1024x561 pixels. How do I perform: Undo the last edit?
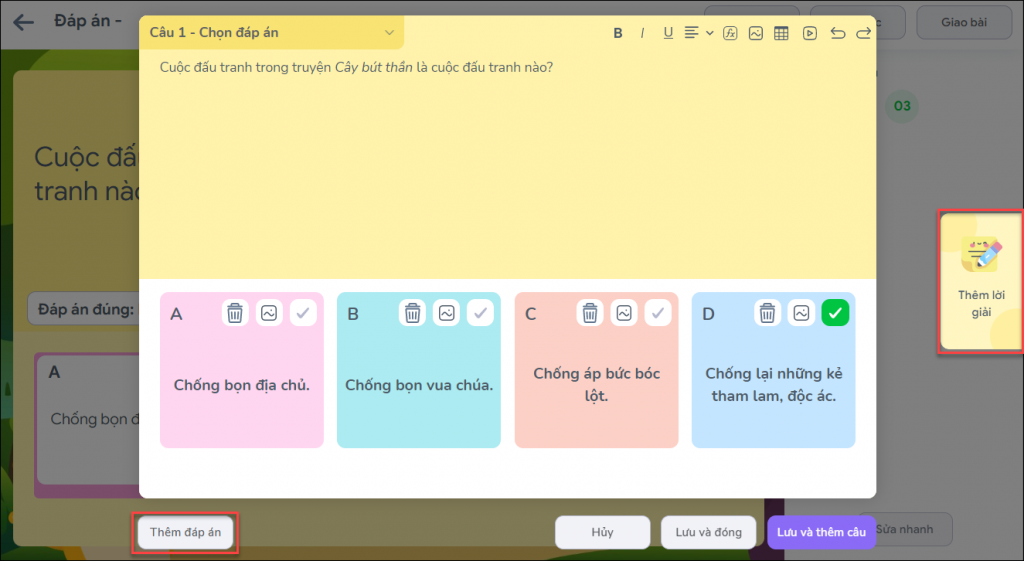coord(838,33)
